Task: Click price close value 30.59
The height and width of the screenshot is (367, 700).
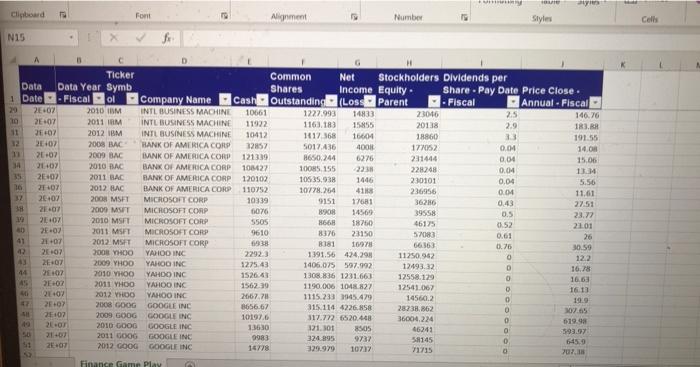Action: coord(582,247)
